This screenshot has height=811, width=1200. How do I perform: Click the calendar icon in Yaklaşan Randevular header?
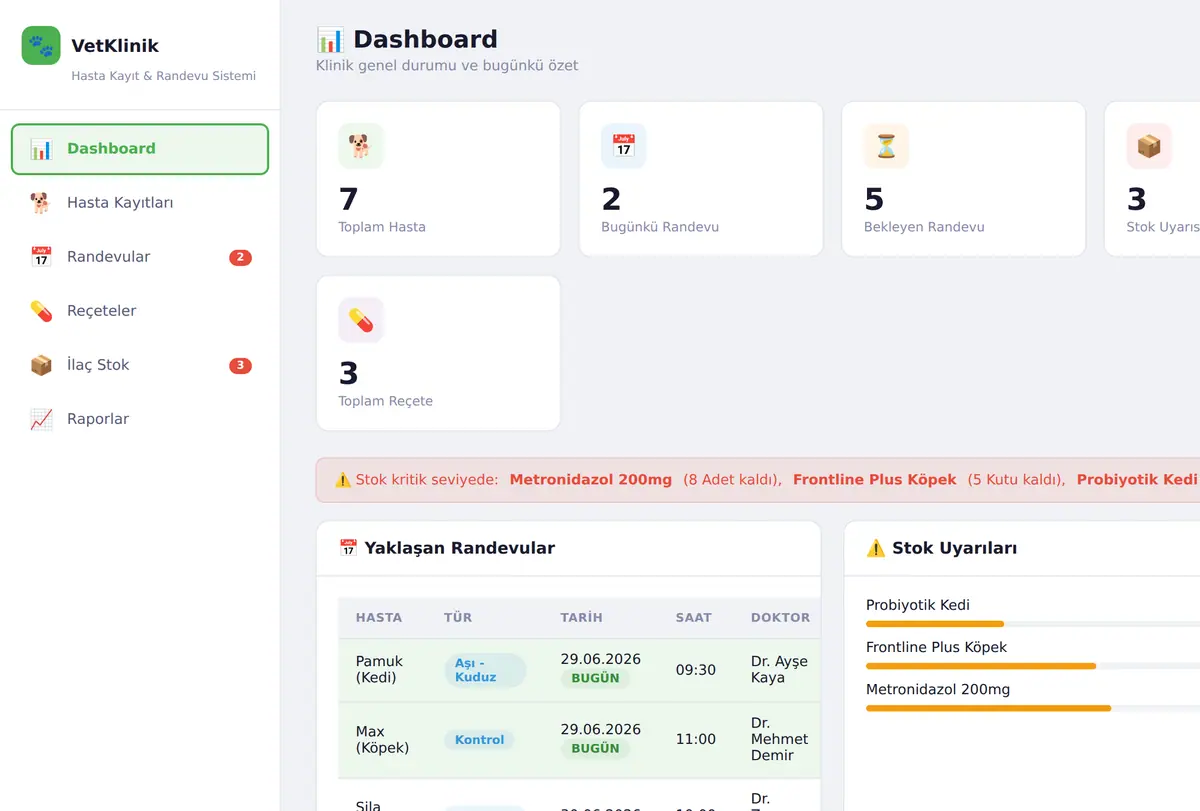pyautogui.click(x=348, y=548)
